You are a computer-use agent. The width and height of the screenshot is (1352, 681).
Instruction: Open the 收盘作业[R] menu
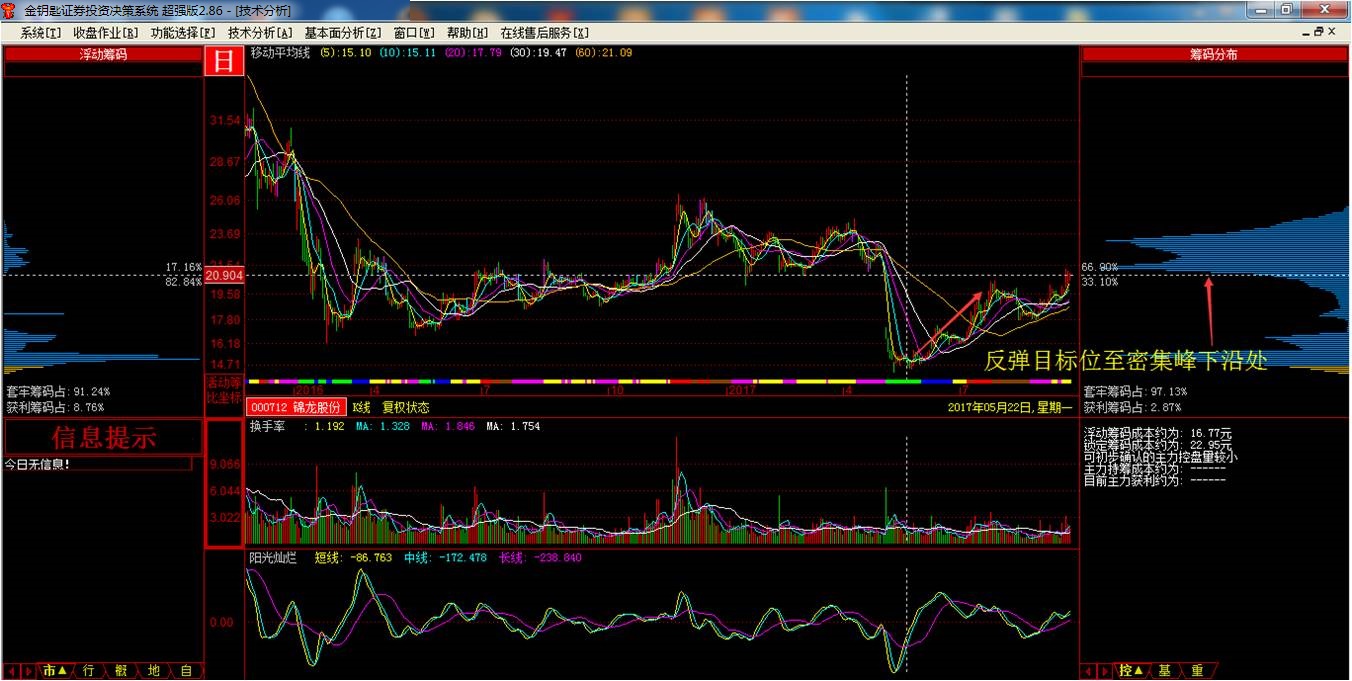pyautogui.click(x=106, y=32)
